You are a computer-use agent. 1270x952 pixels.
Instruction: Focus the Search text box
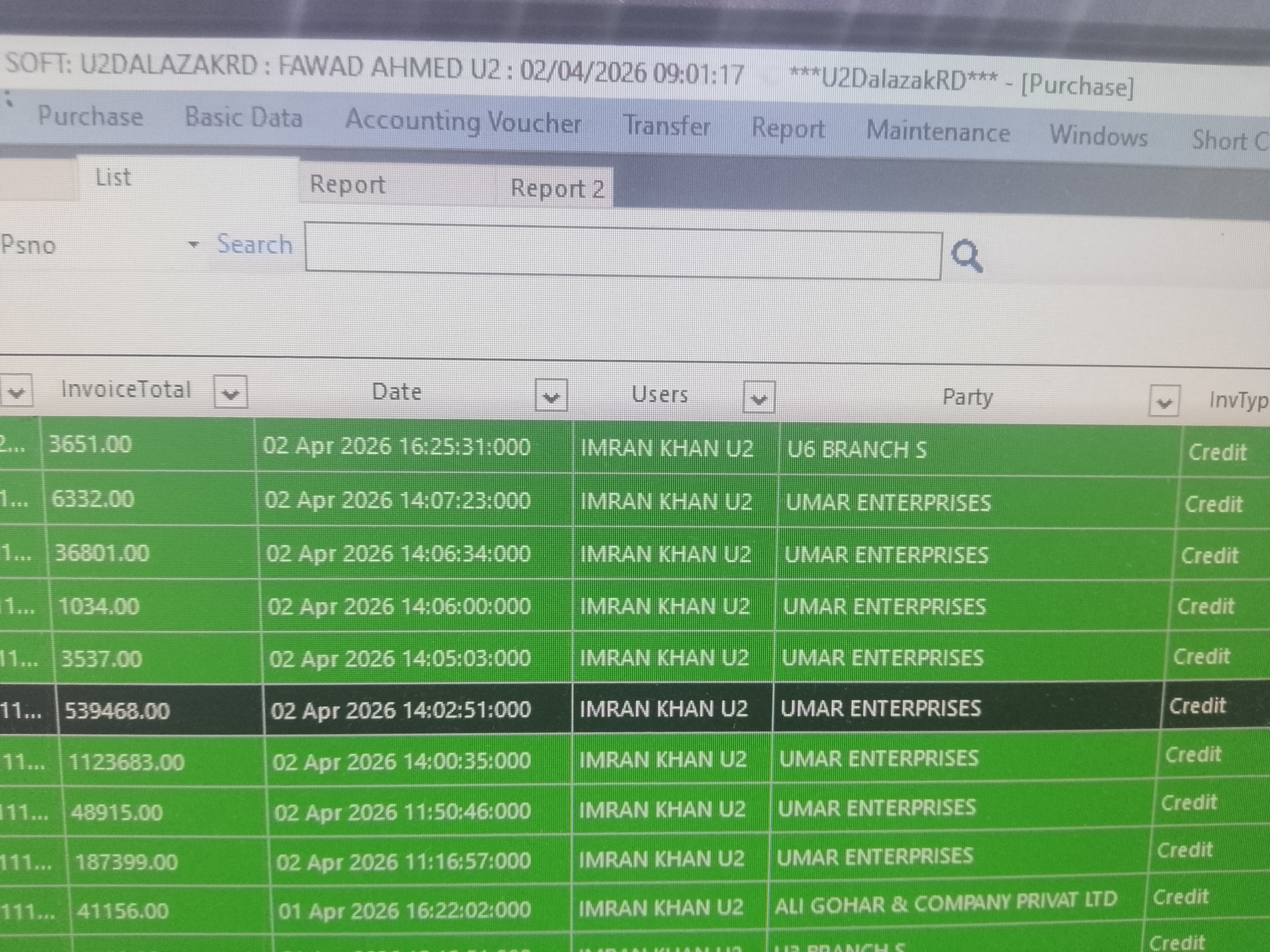(623, 251)
